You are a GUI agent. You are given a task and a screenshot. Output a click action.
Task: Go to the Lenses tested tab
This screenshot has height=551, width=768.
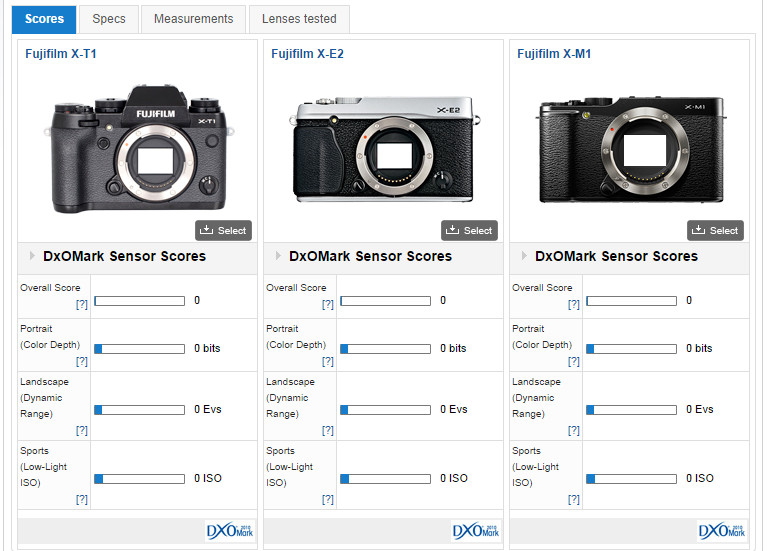click(299, 19)
